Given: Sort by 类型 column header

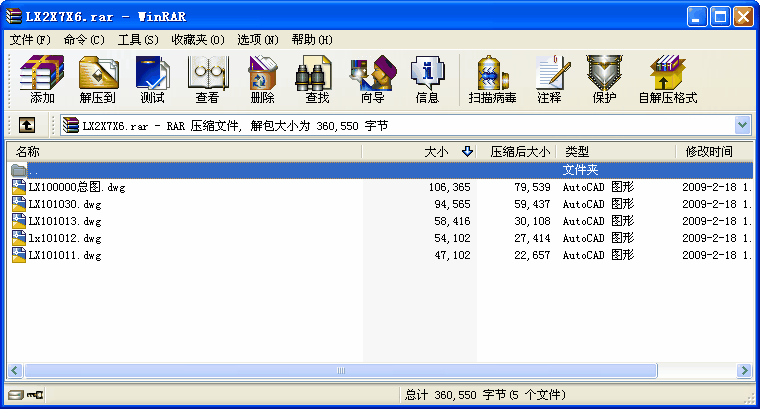Looking at the screenshot, I should tap(616, 152).
